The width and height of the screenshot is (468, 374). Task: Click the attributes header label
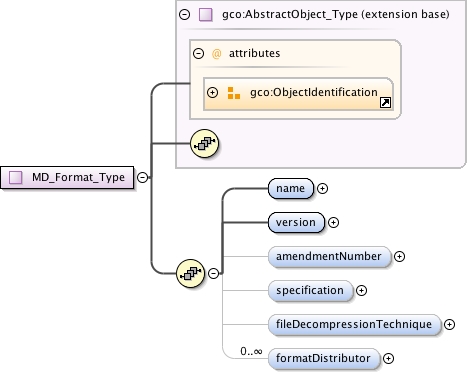click(254, 53)
